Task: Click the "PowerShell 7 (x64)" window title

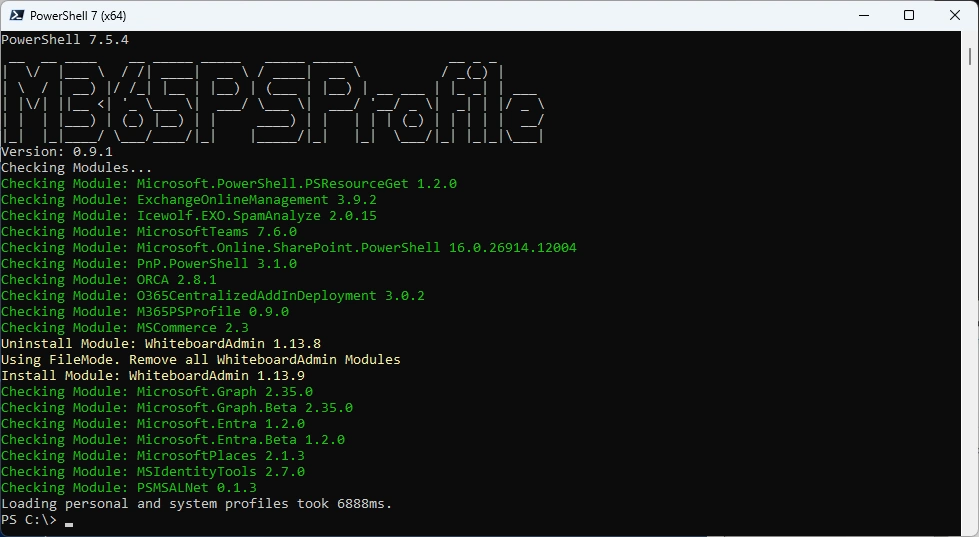Action: (78, 16)
